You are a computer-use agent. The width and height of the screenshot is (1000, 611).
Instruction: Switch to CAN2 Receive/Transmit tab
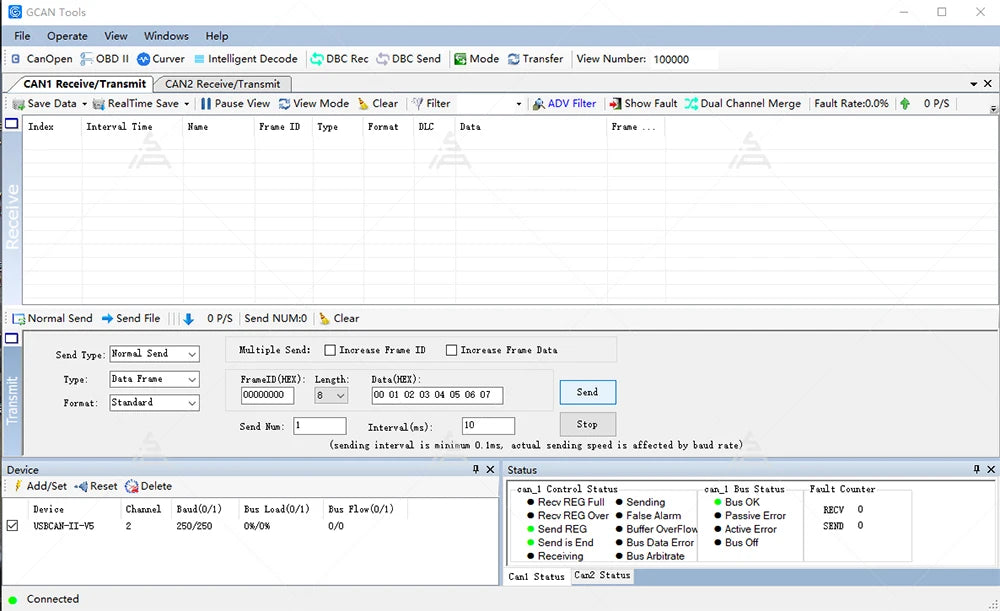pyautogui.click(x=223, y=84)
